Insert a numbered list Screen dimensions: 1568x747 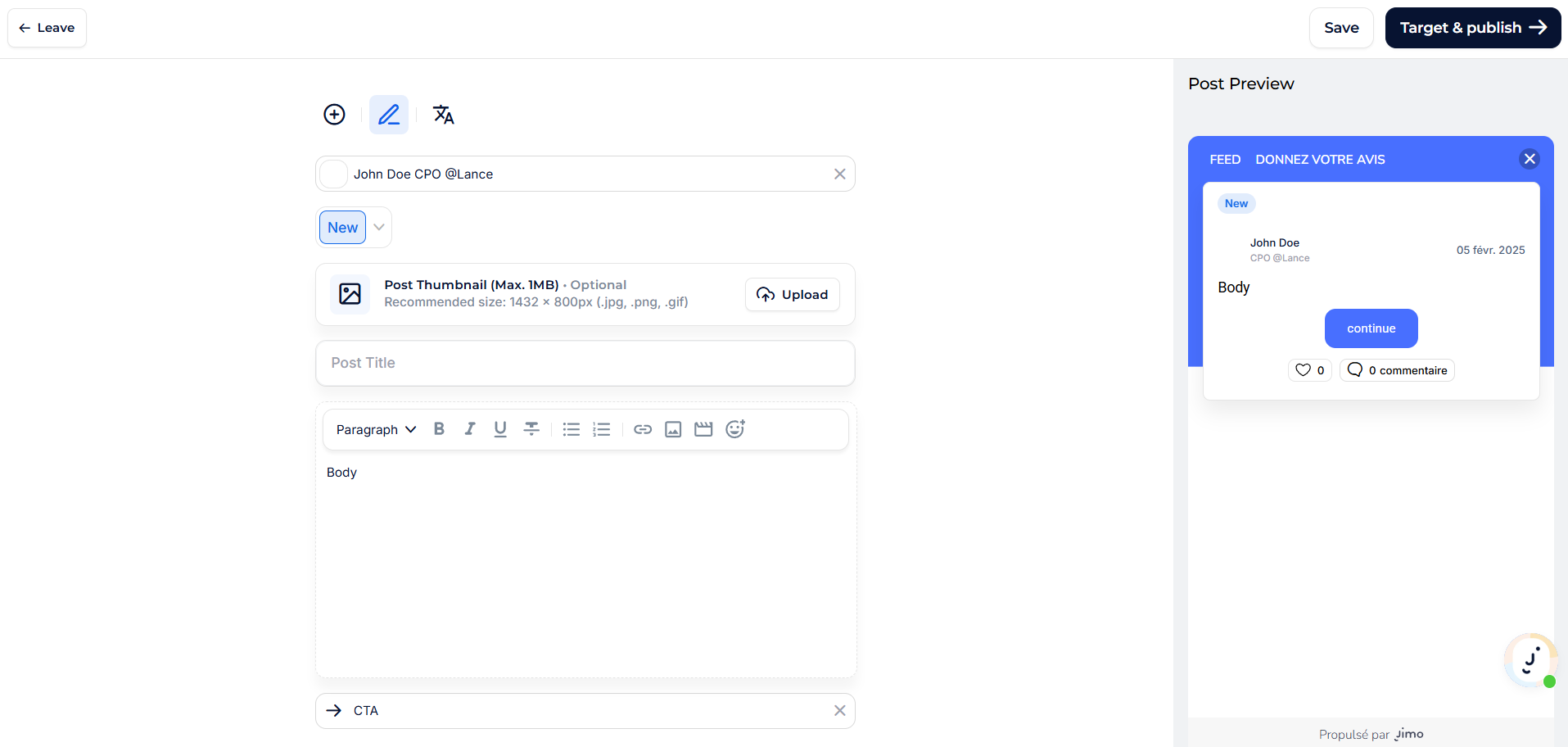[x=602, y=429]
